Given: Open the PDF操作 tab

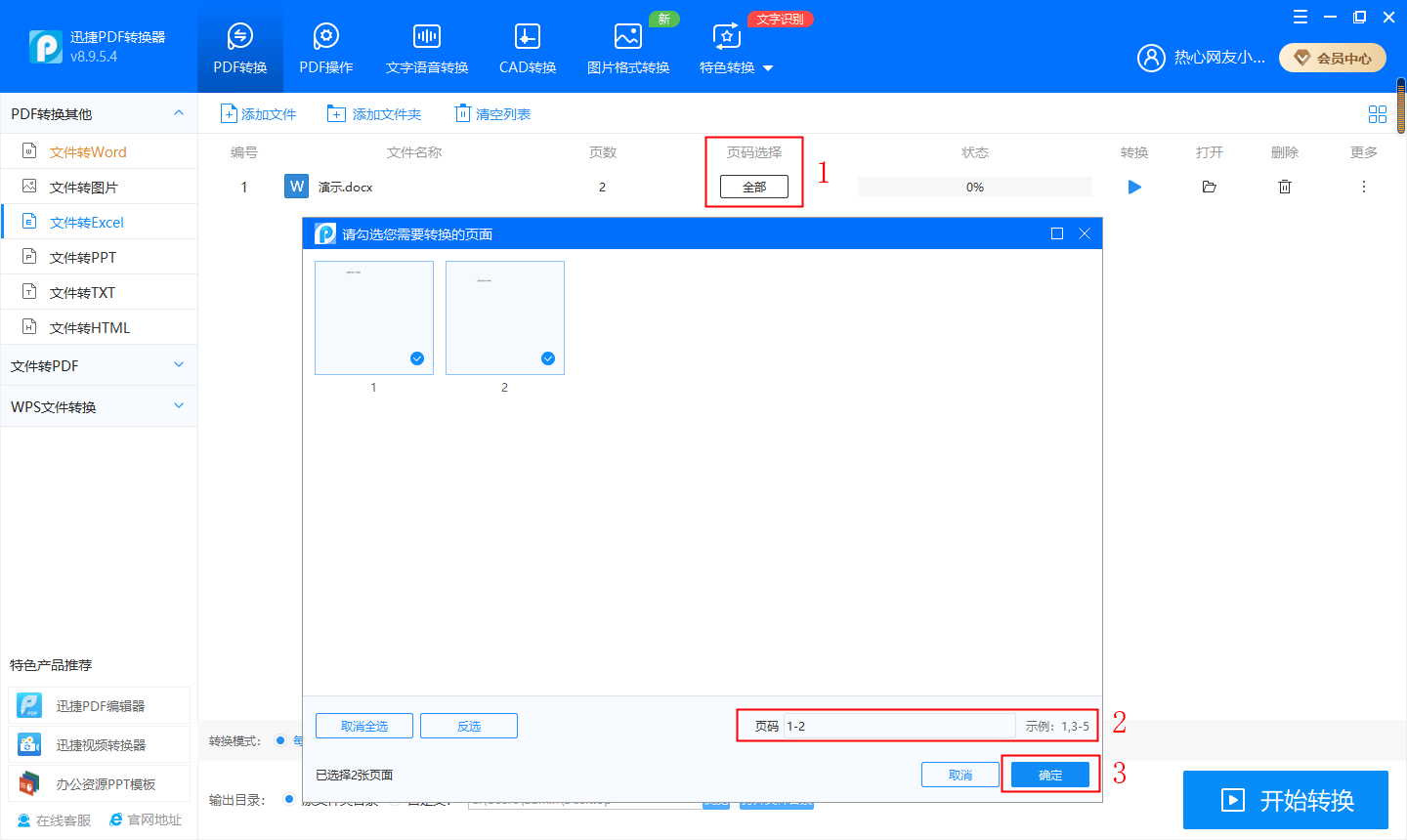Looking at the screenshot, I should coord(326,49).
